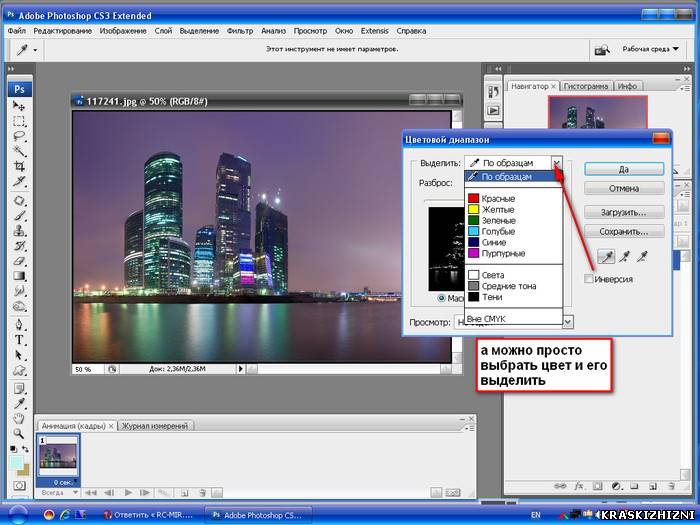Screen dimensions: 700x525
Task: Select animation frame 1 thumbnail
Action: (x=58, y=455)
